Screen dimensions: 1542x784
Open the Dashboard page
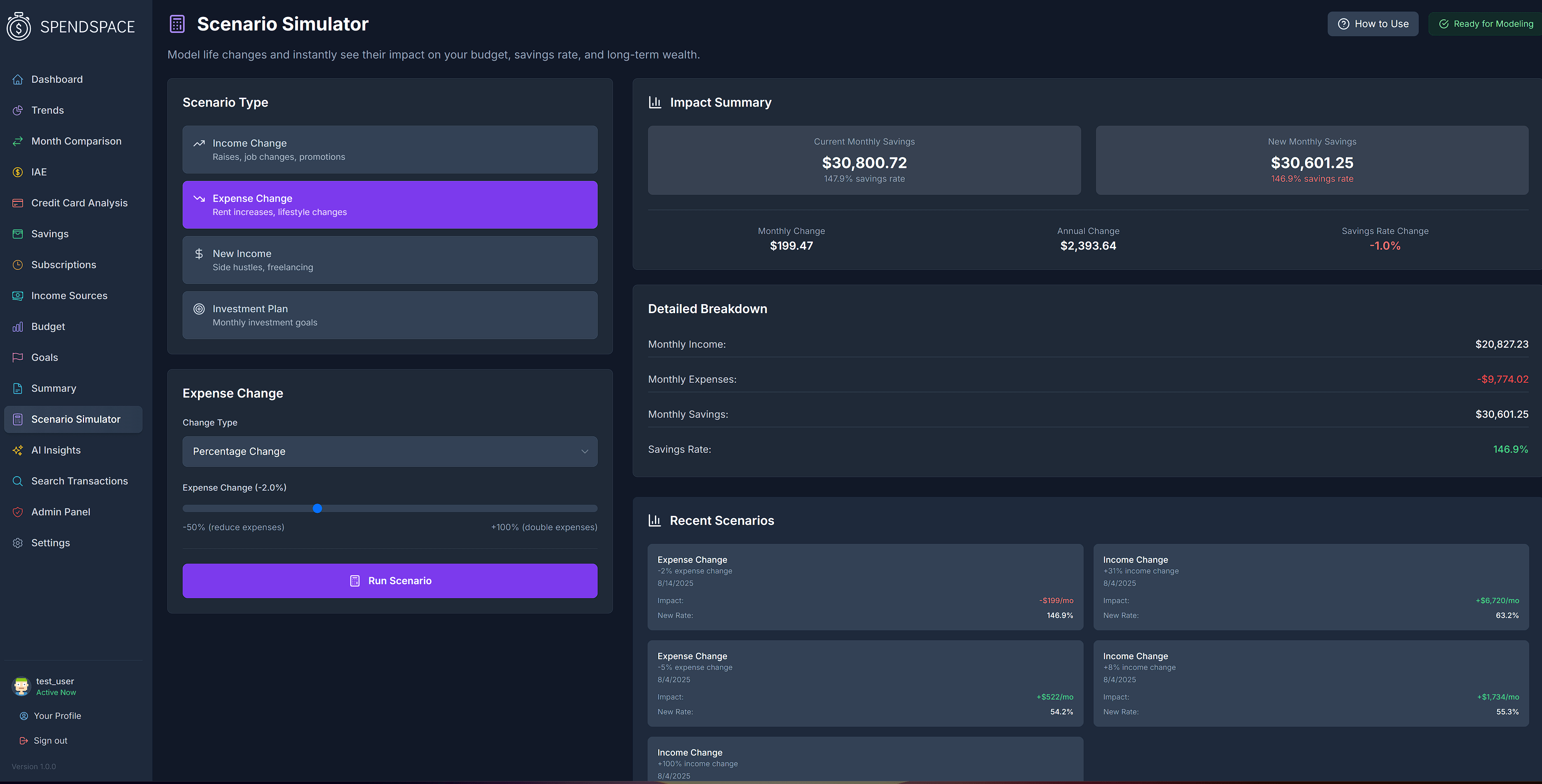pyautogui.click(x=73, y=80)
